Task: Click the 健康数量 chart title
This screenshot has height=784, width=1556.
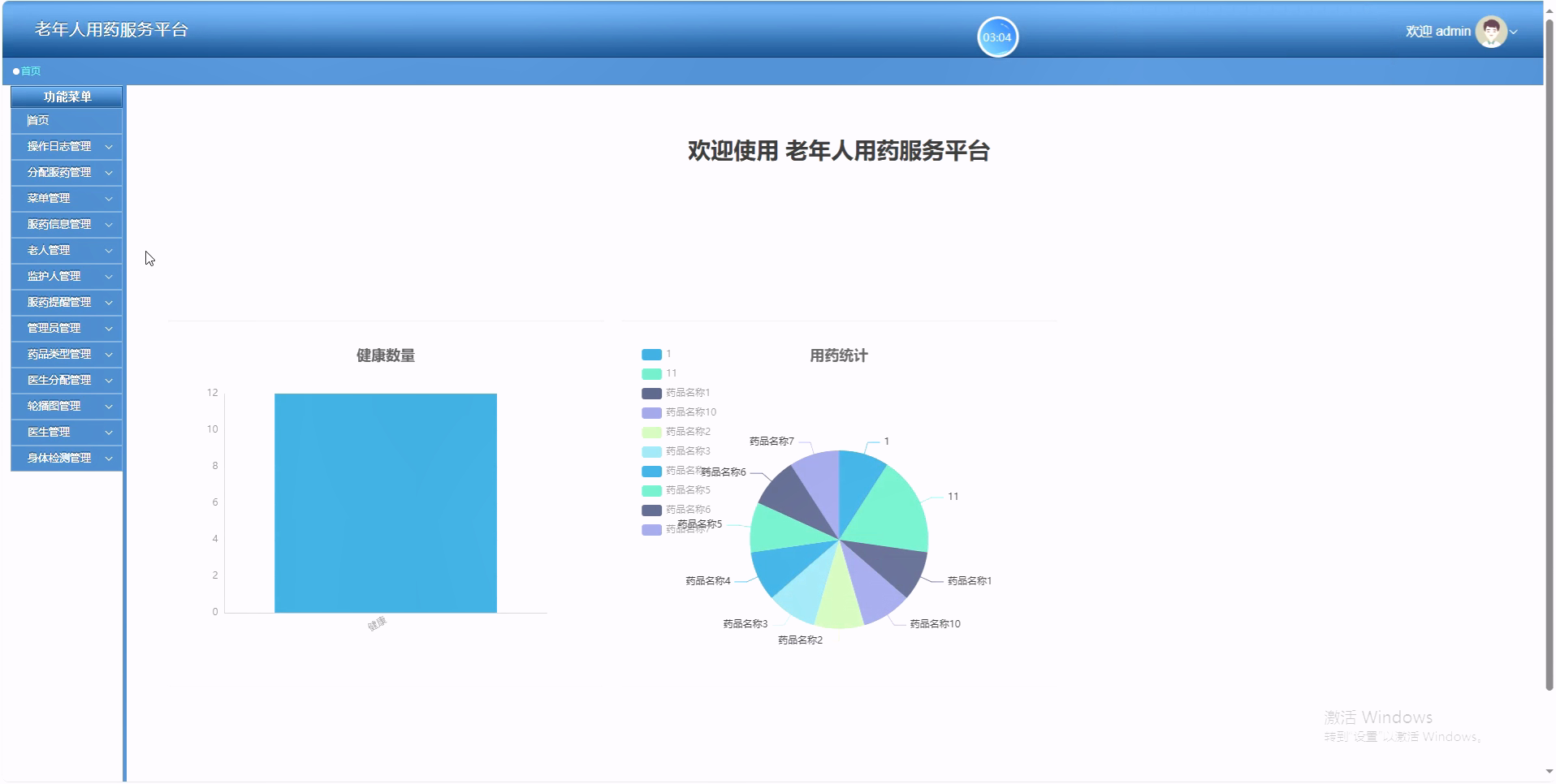Action: pos(386,355)
